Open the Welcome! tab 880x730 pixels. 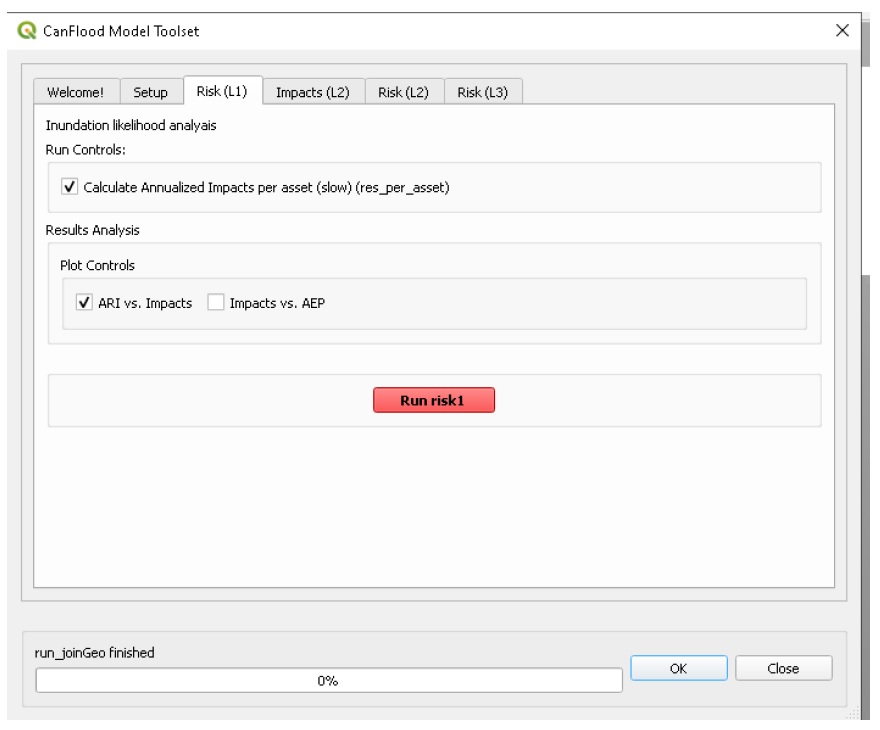tap(76, 92)
